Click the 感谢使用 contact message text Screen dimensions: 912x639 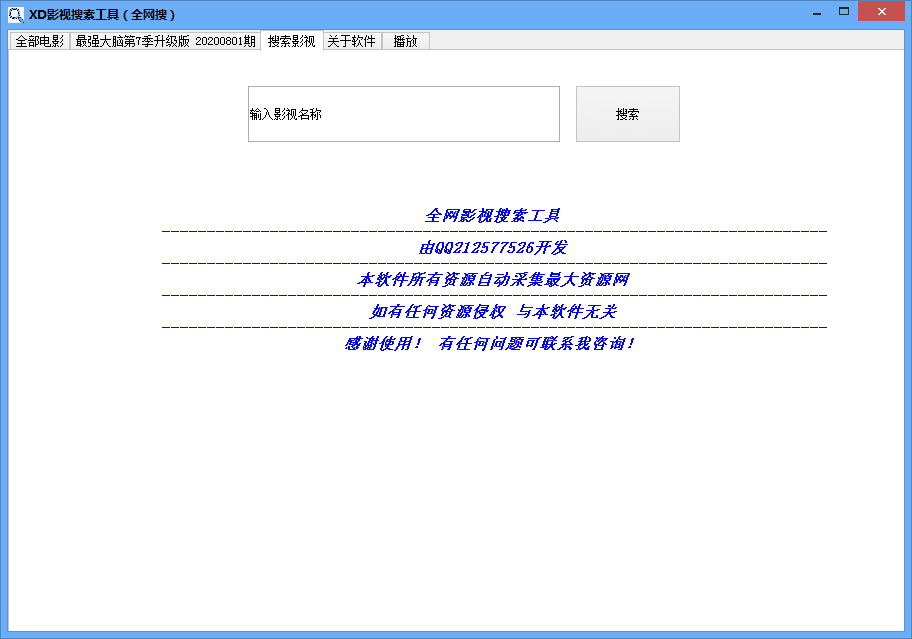(x=486, y=342)
